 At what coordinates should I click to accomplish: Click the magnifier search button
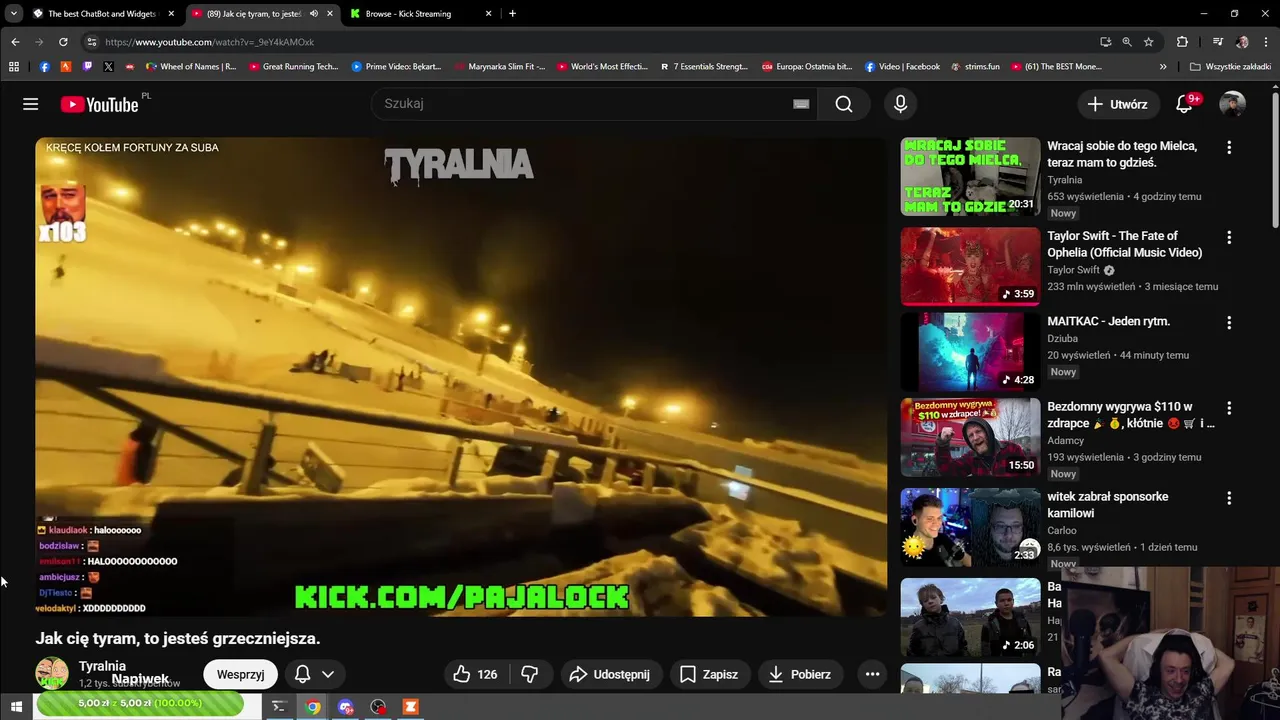(844, 104)
